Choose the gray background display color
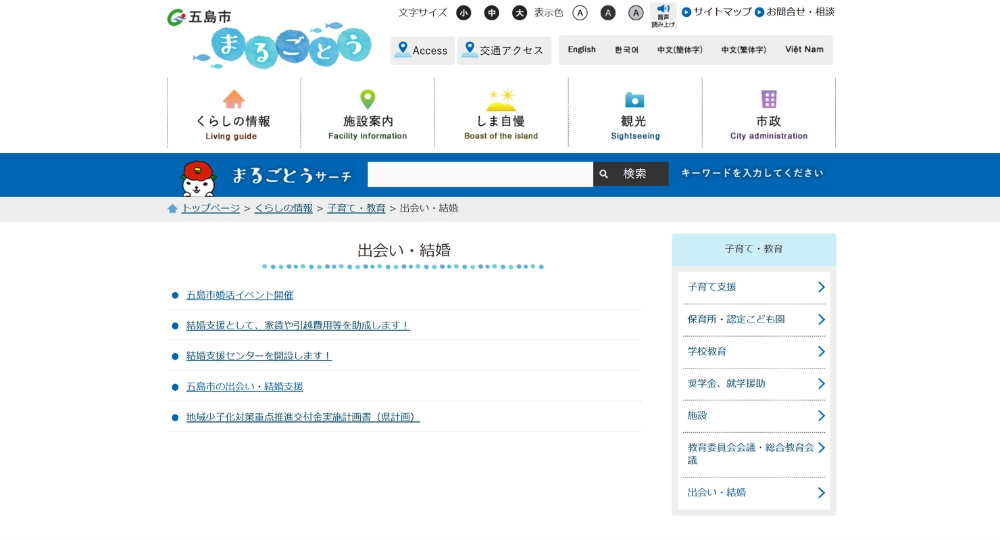1000x540 pixels. (x=636, y=13)
